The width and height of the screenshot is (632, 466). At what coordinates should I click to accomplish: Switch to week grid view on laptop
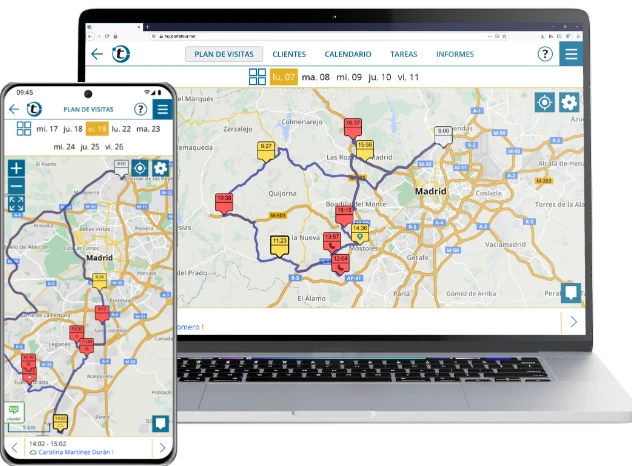[257, 77]
